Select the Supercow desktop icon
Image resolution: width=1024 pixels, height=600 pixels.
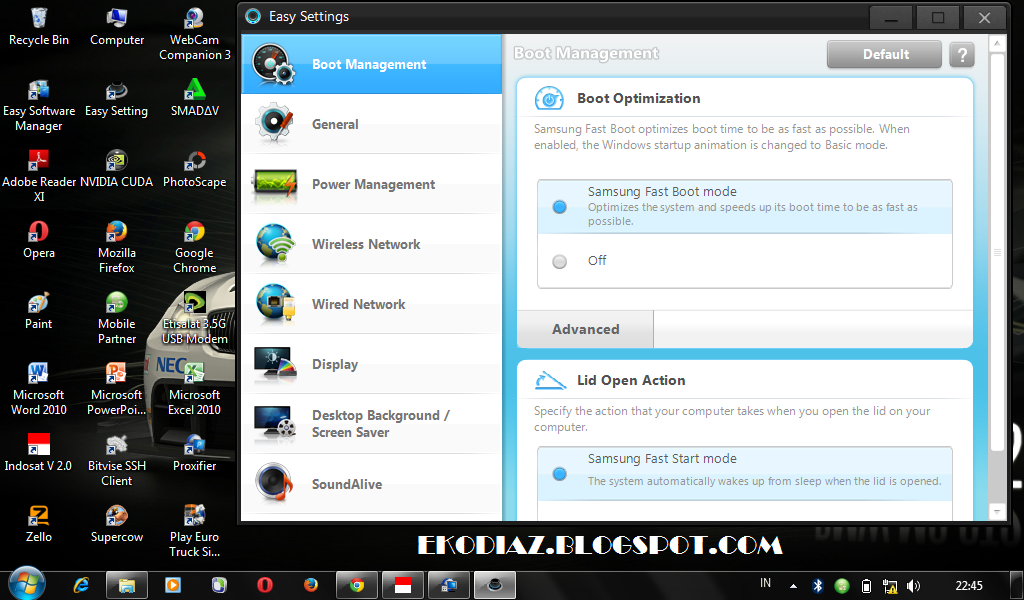pos(117,524)
